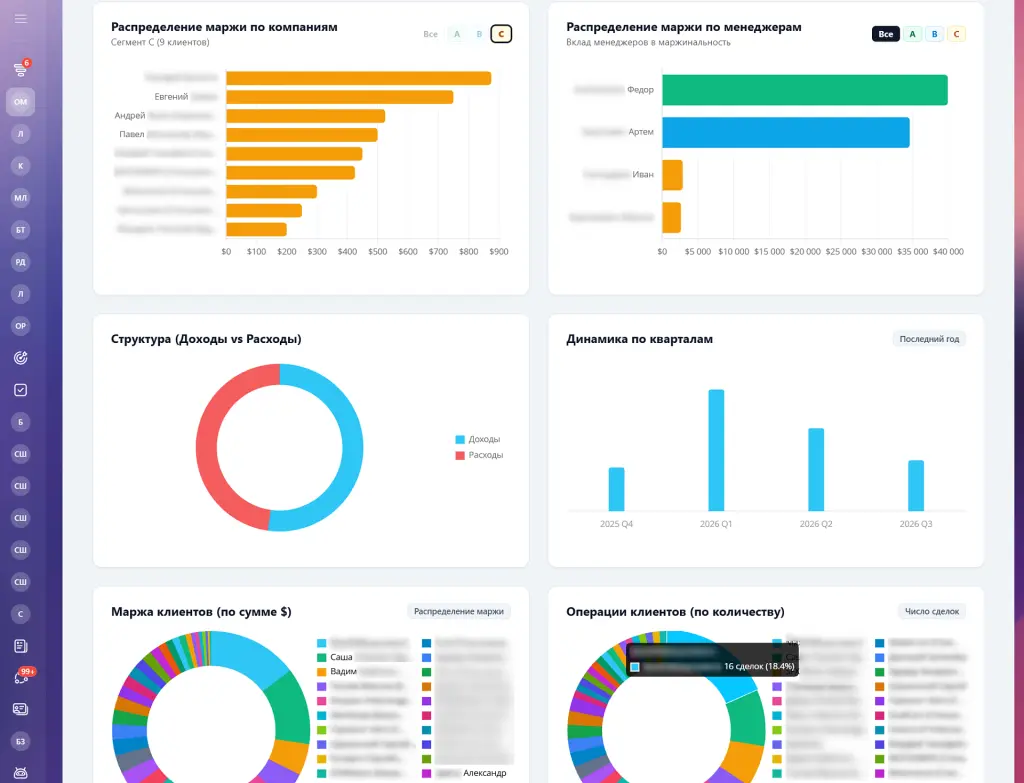Viewport: 1024px width, 783px height.
Task: Open the Последний год period selector
Action: [929, 339]
